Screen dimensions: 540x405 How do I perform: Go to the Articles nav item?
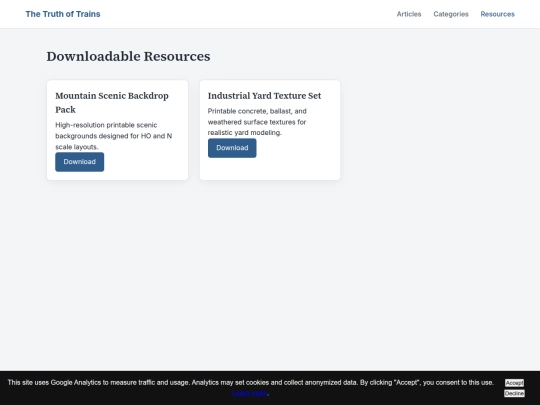click(x=409, y=14)
